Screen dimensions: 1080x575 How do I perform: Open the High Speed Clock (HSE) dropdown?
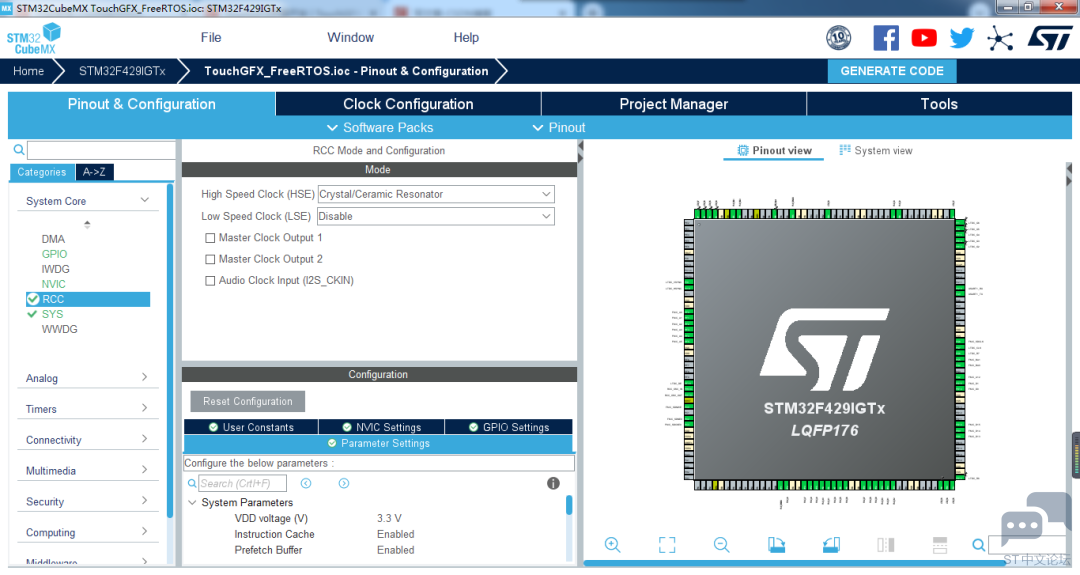tap(436, 194)
